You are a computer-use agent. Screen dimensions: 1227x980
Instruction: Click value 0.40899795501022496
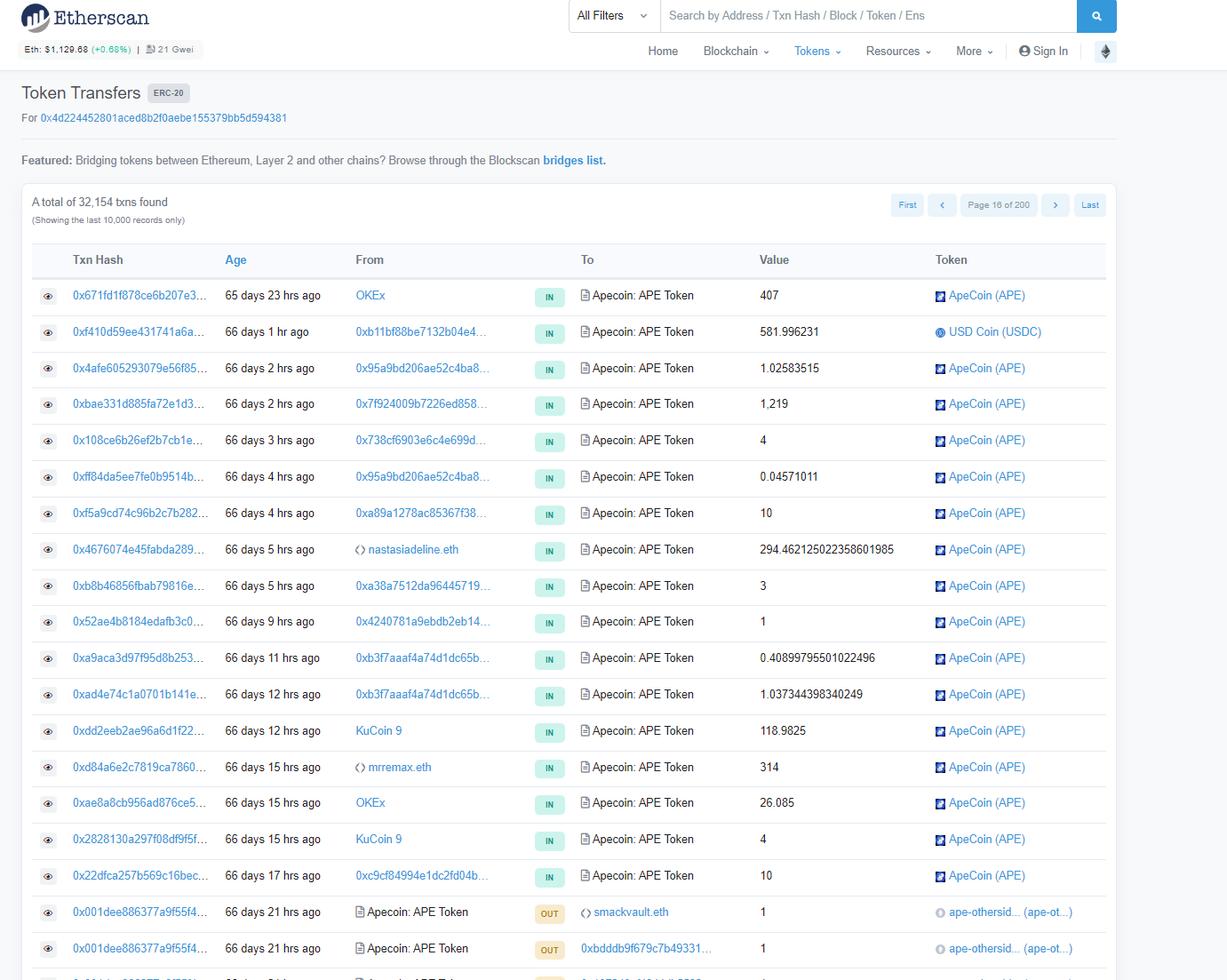817,658
